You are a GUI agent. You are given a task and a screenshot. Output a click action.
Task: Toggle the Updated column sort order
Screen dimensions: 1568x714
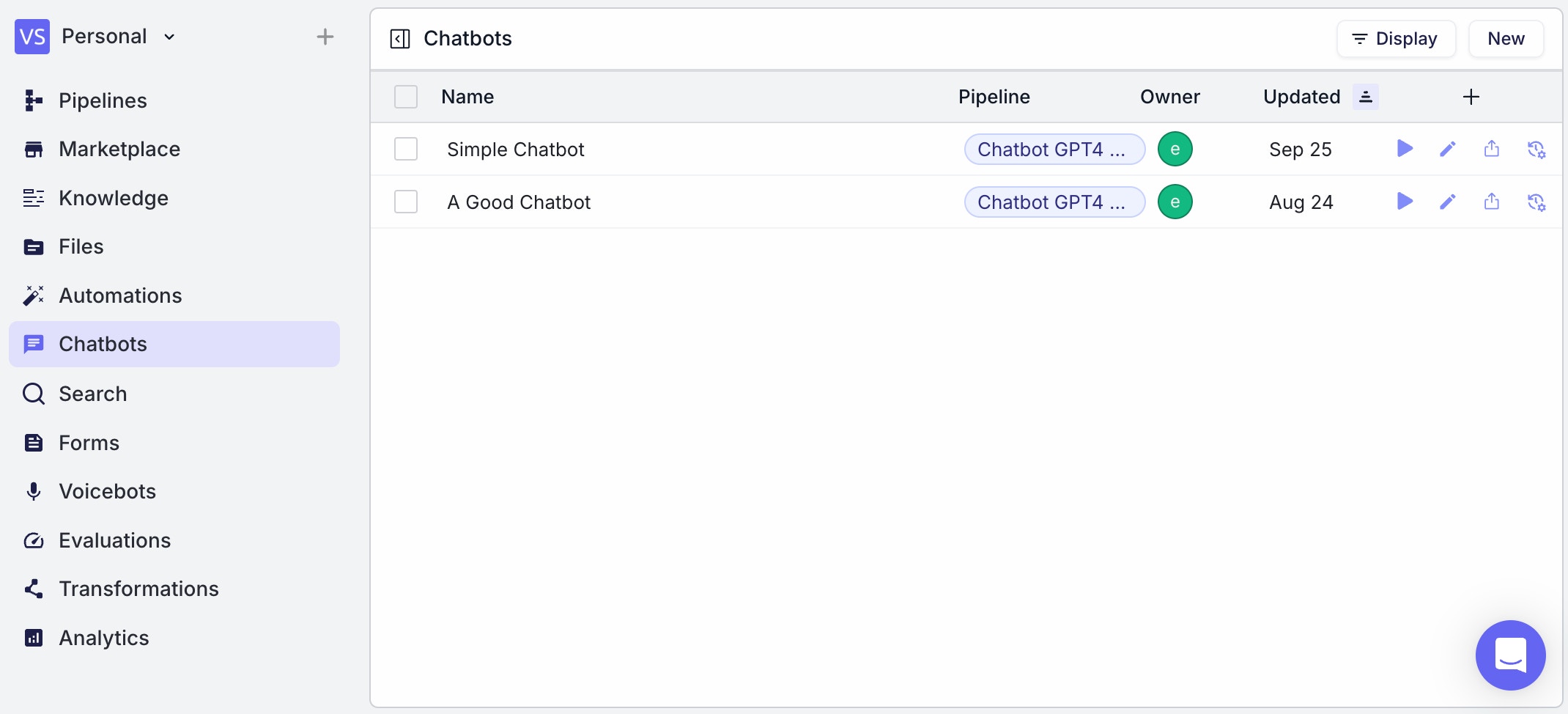[x=1365, y=96]
